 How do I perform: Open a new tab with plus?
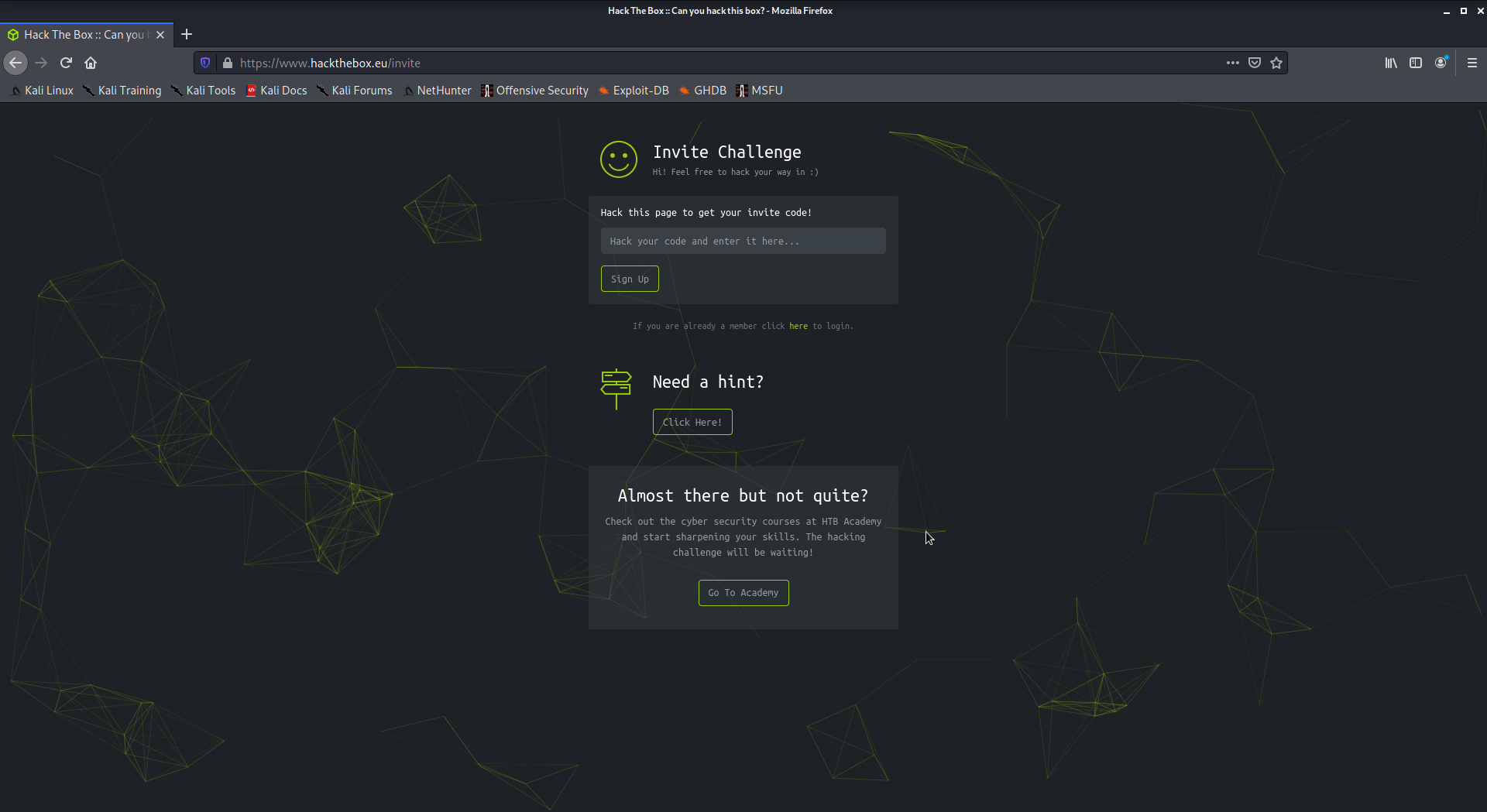point(187,34)
